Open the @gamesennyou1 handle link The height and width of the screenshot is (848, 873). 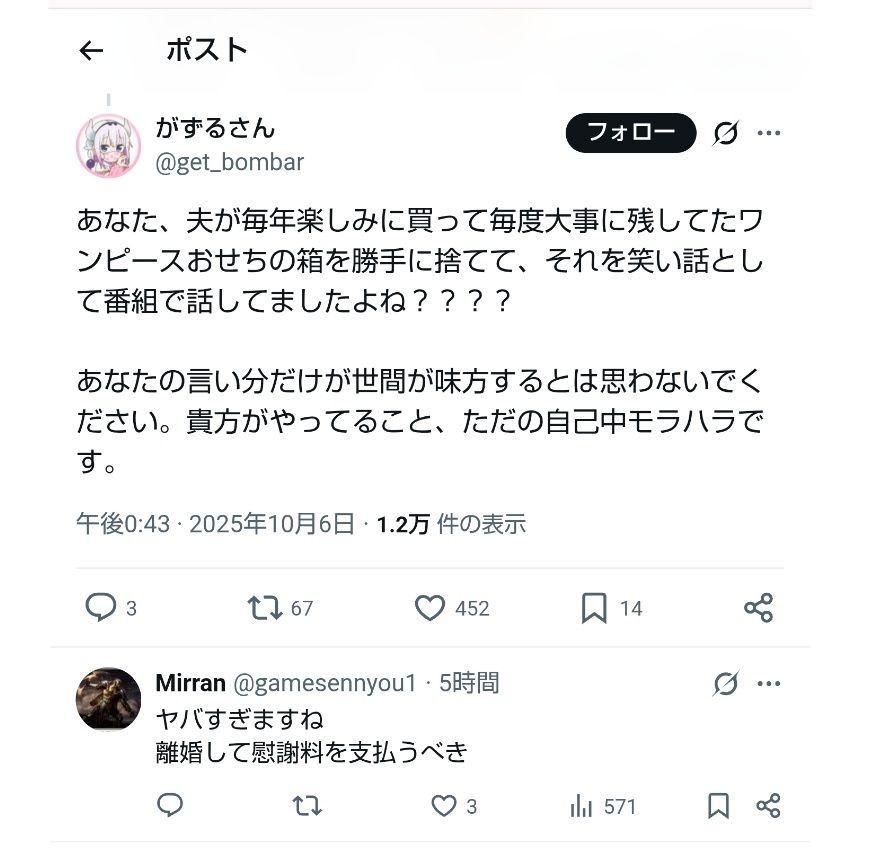point(325,684)
